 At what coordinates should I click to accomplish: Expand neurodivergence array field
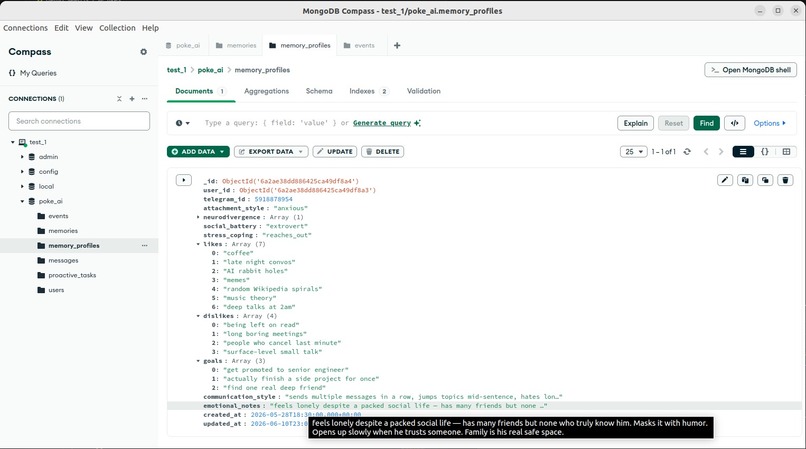pos(198,218)
